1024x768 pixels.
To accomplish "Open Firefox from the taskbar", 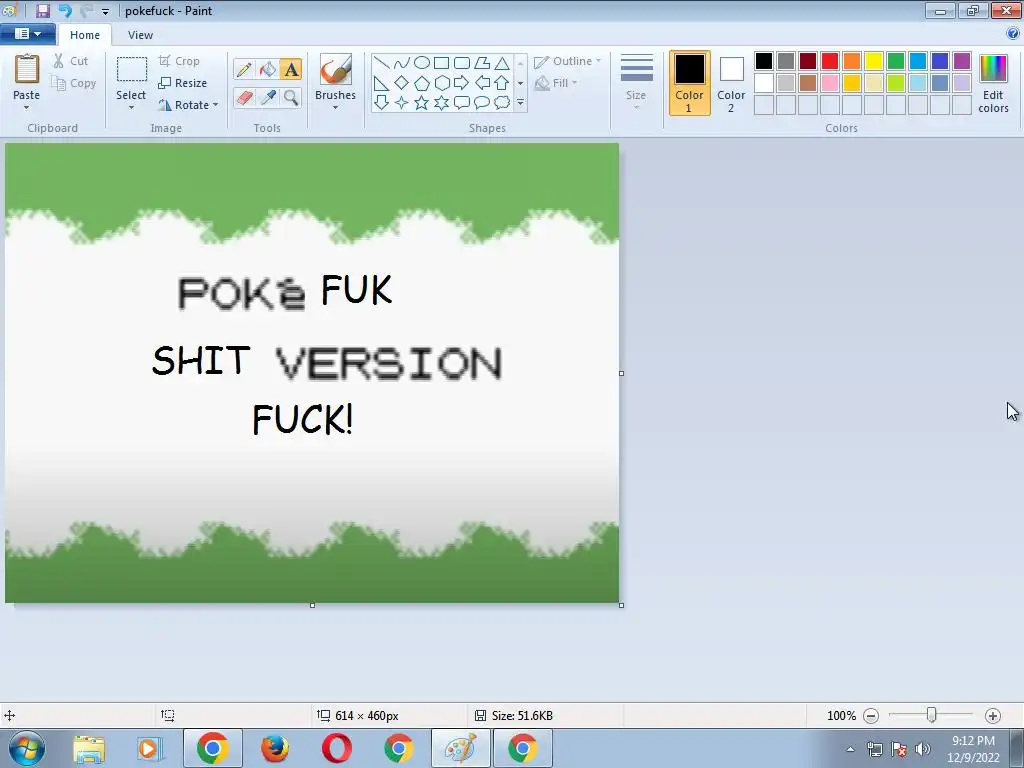I will point(275,748).
